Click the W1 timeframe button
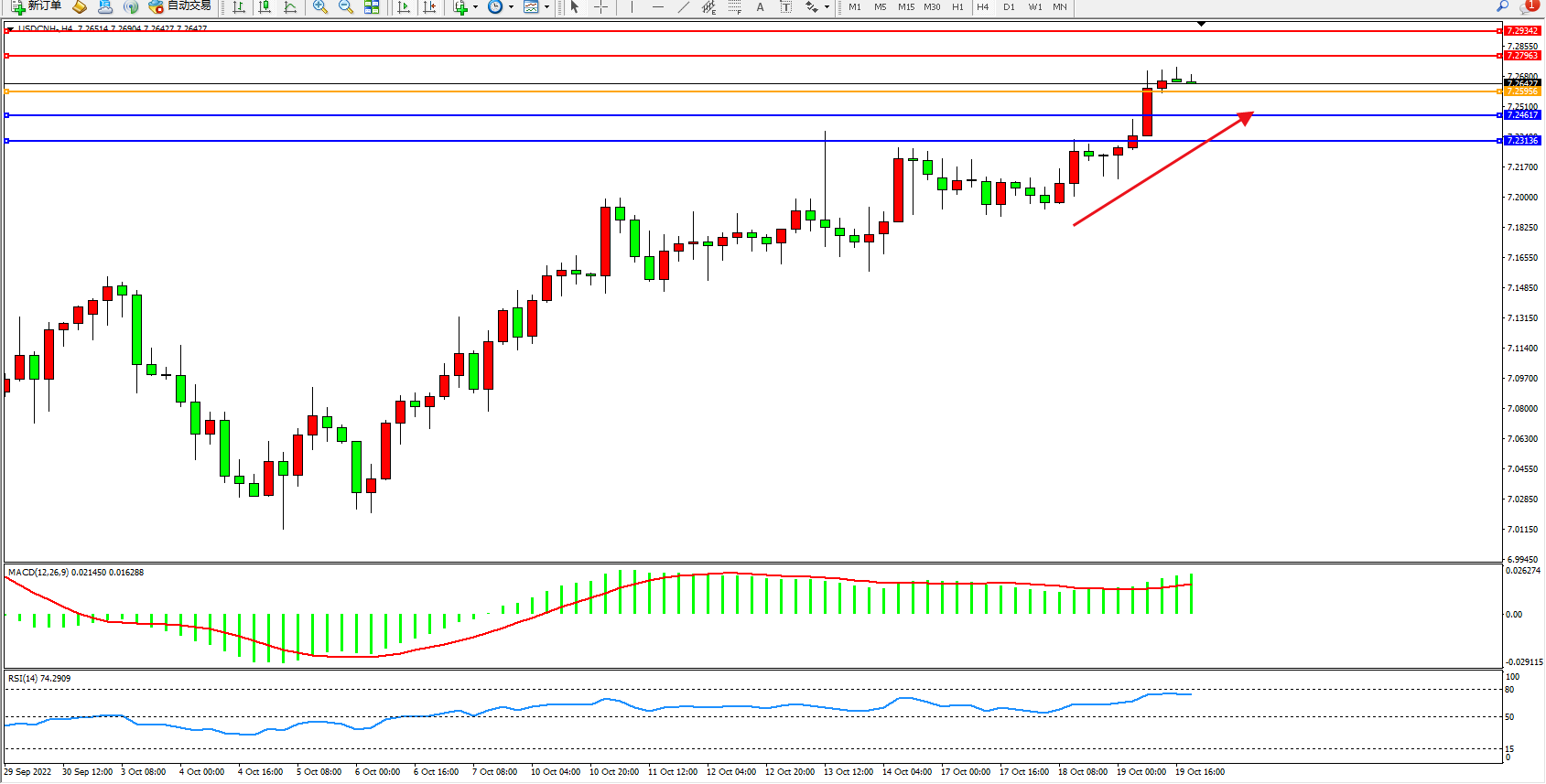The height and width of the screenshot is (784, 1546). coord(1034,7)
